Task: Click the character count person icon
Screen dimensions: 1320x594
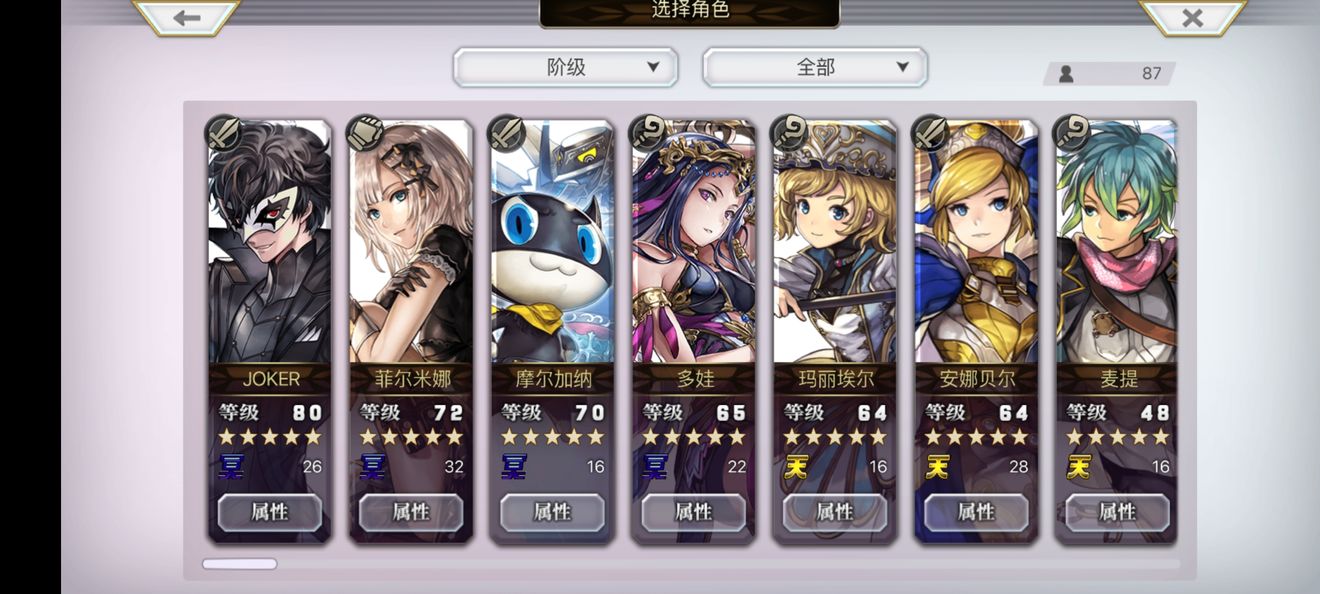Action: 1066,73
